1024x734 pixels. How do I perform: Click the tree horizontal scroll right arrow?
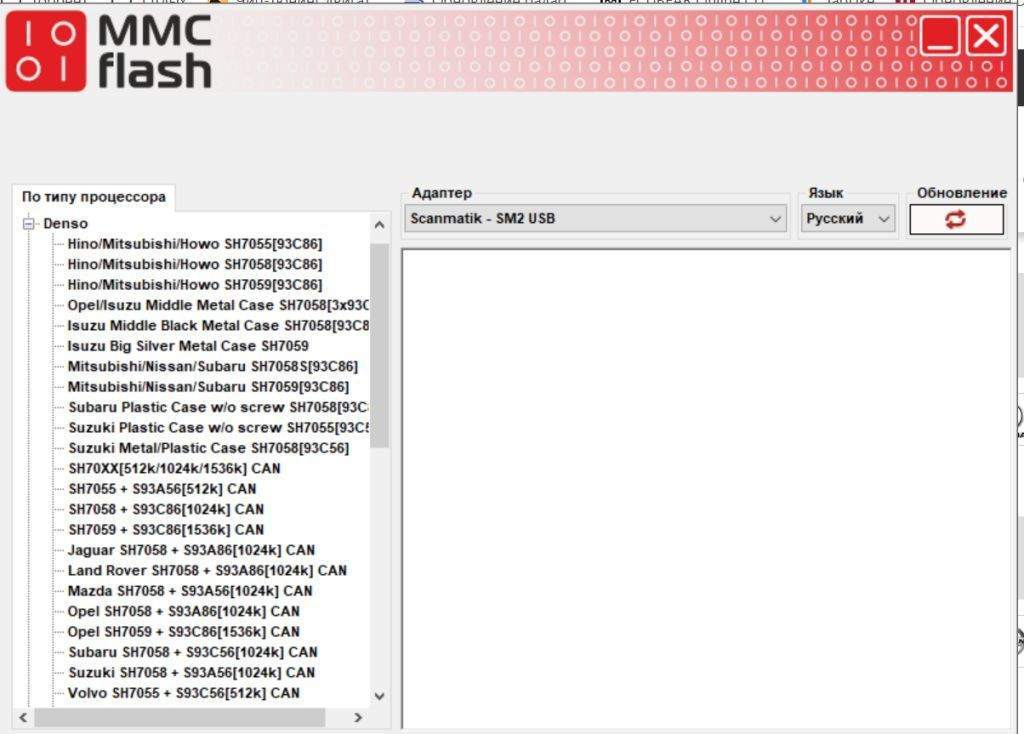click(x=358, y=718)
